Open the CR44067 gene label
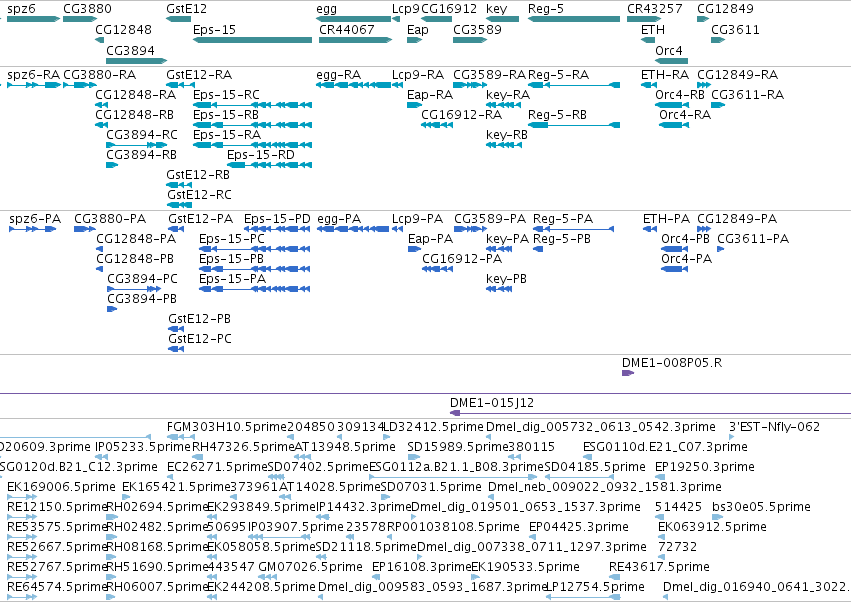Viewport: 851px width, 602px height. [x=347, y=29]
